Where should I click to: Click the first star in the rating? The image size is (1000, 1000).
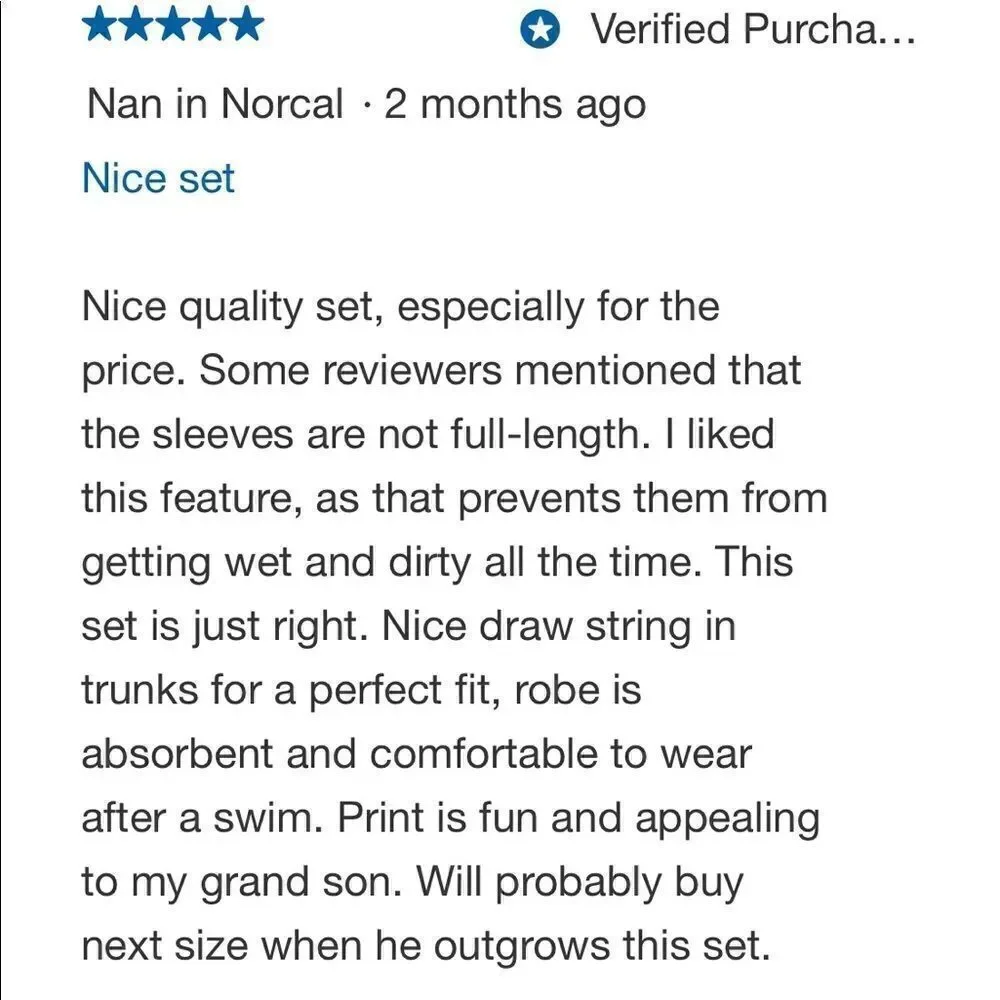(99, 26)
